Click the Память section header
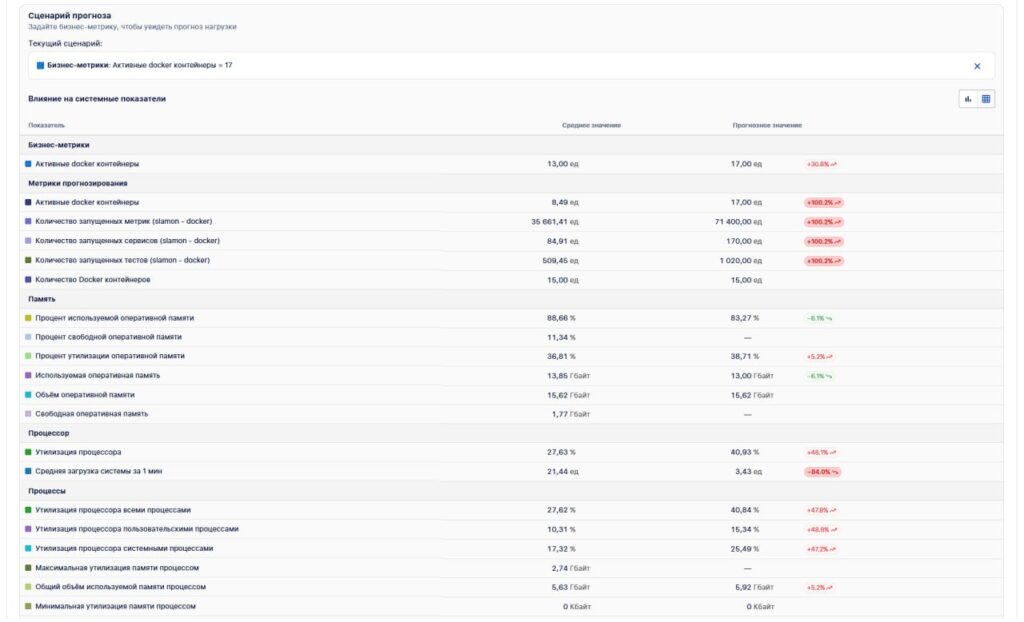The height and width of the screenshot is (622, 1024). tap(42, 299)
